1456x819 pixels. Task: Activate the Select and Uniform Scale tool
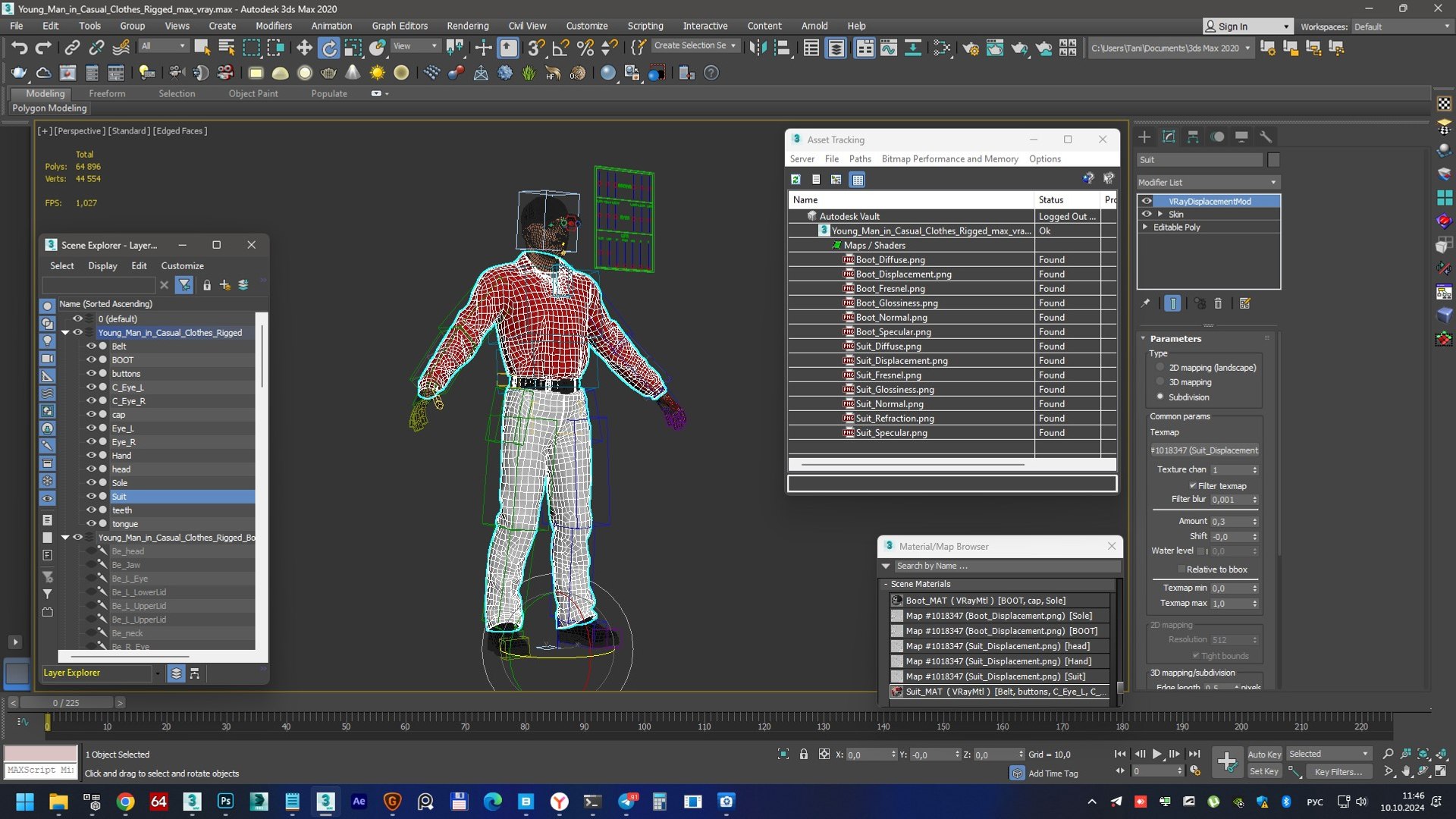(353, 48)
